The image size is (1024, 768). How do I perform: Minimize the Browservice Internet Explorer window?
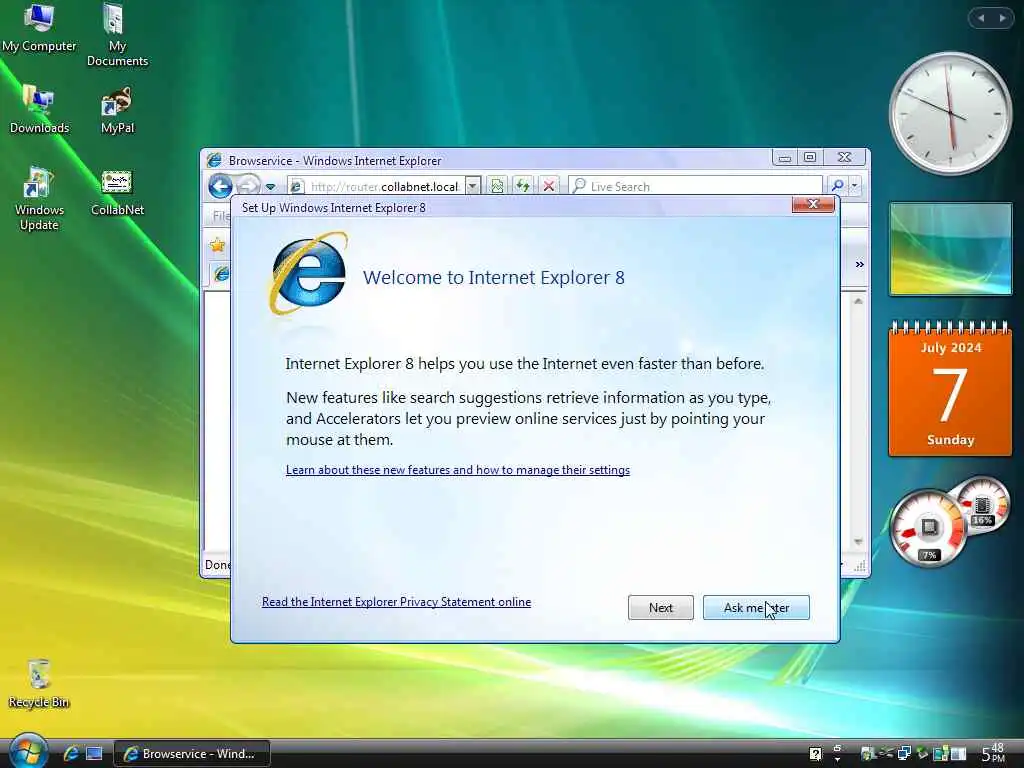(x=785, y=157)
